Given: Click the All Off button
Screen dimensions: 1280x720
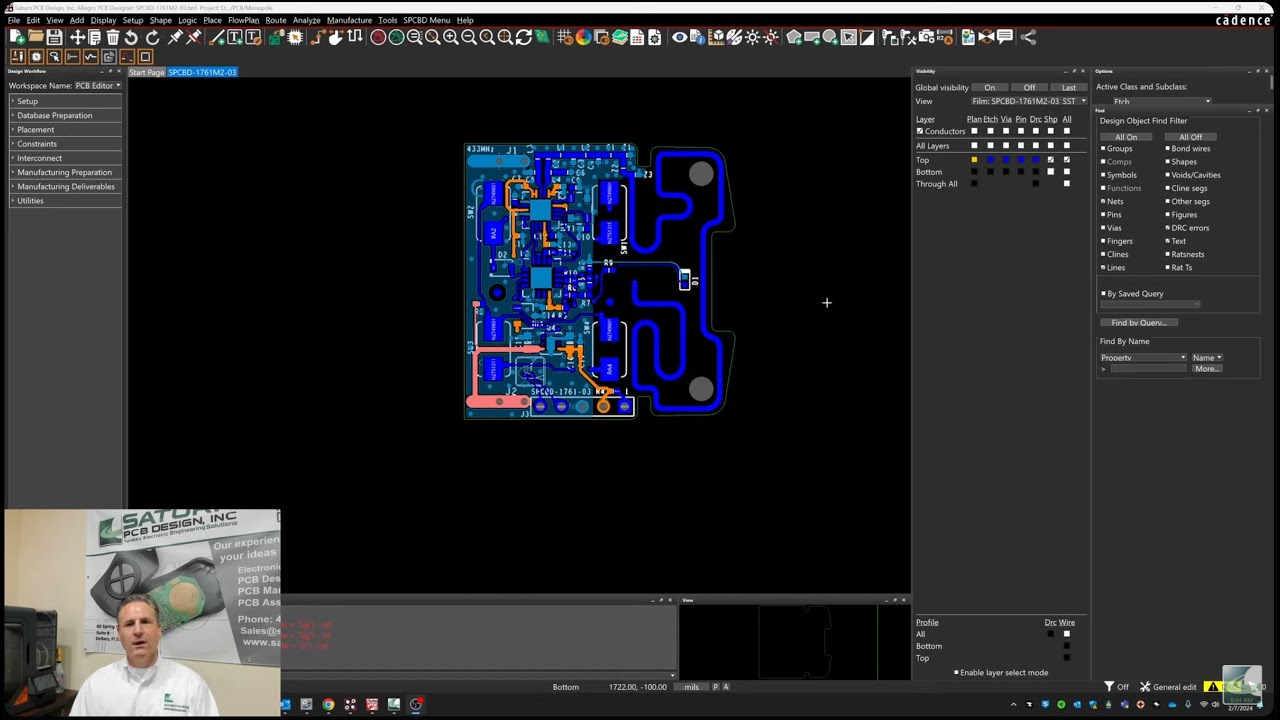Looking at the screenshot, I should pos(1190,137).
